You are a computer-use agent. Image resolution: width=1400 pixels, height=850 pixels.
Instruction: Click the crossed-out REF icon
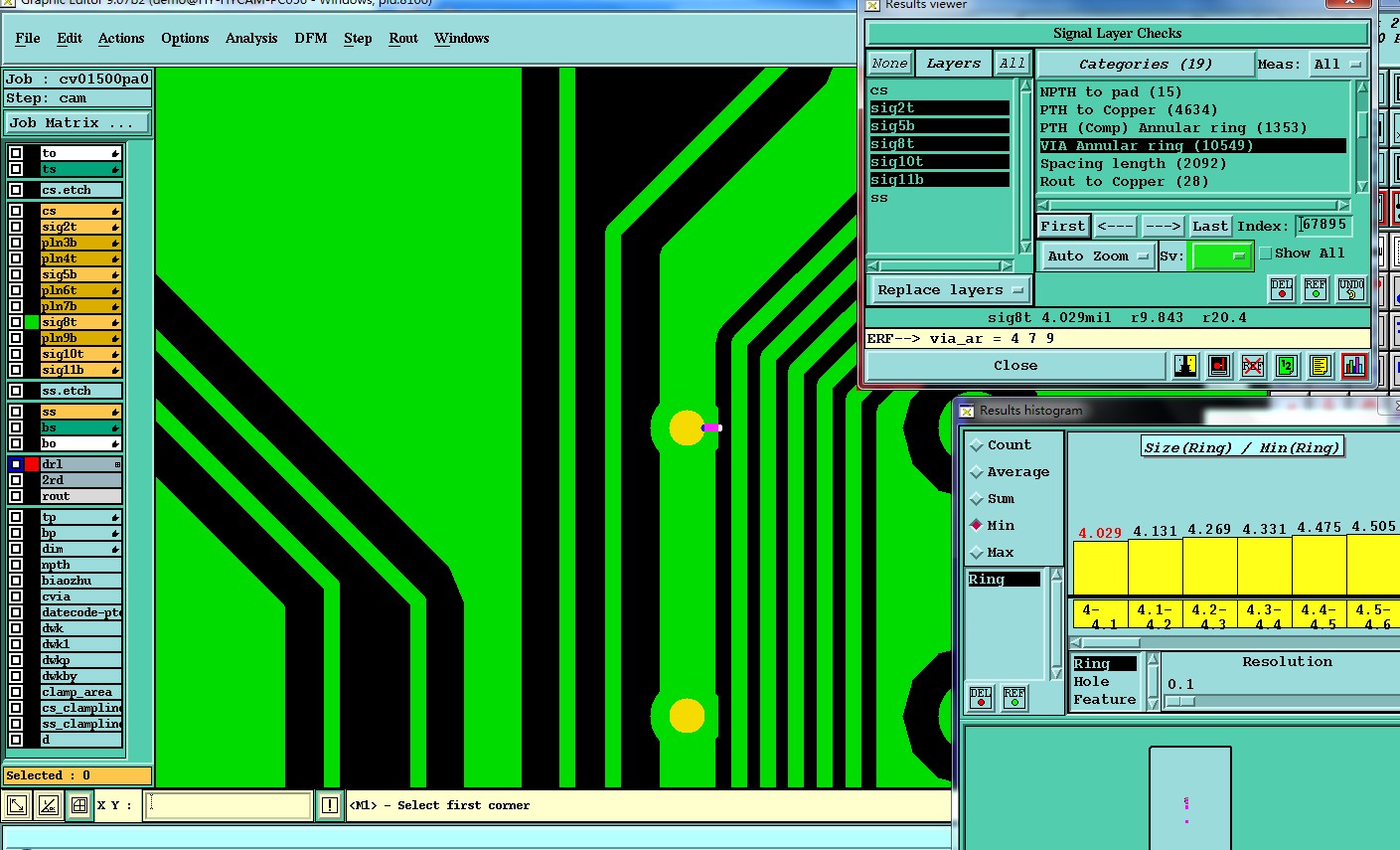pyautogui.click(x=1252, y=366)
